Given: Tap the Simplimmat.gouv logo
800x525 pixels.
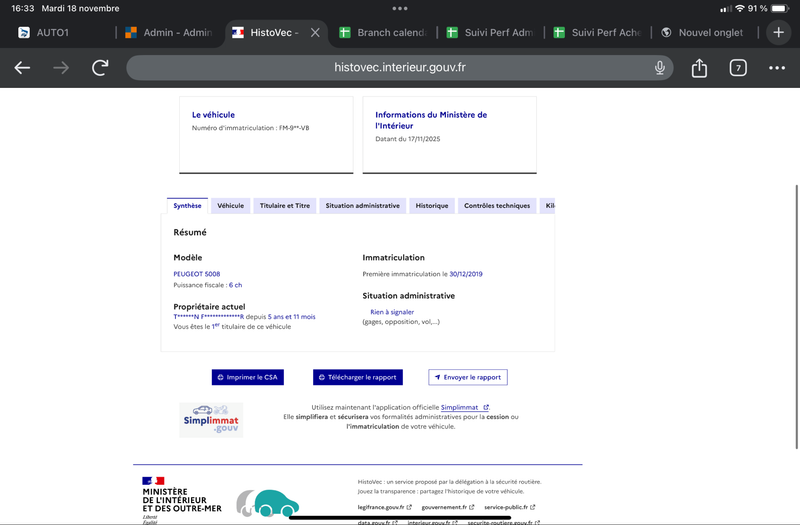Looking at the screenshot, I should [211, 420].
